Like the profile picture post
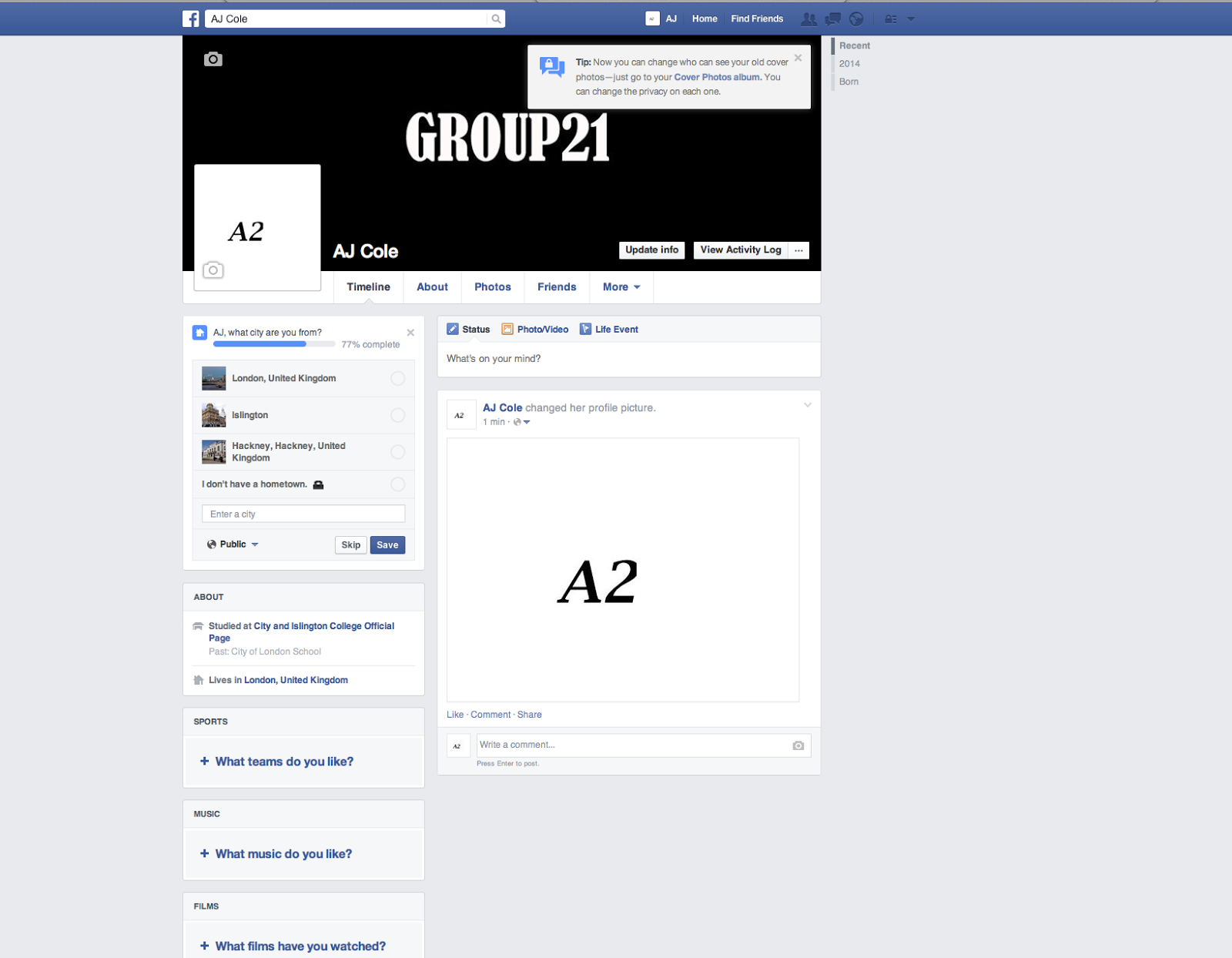Viewport: 1232px width, 958px height. click(x=455, y=715)
